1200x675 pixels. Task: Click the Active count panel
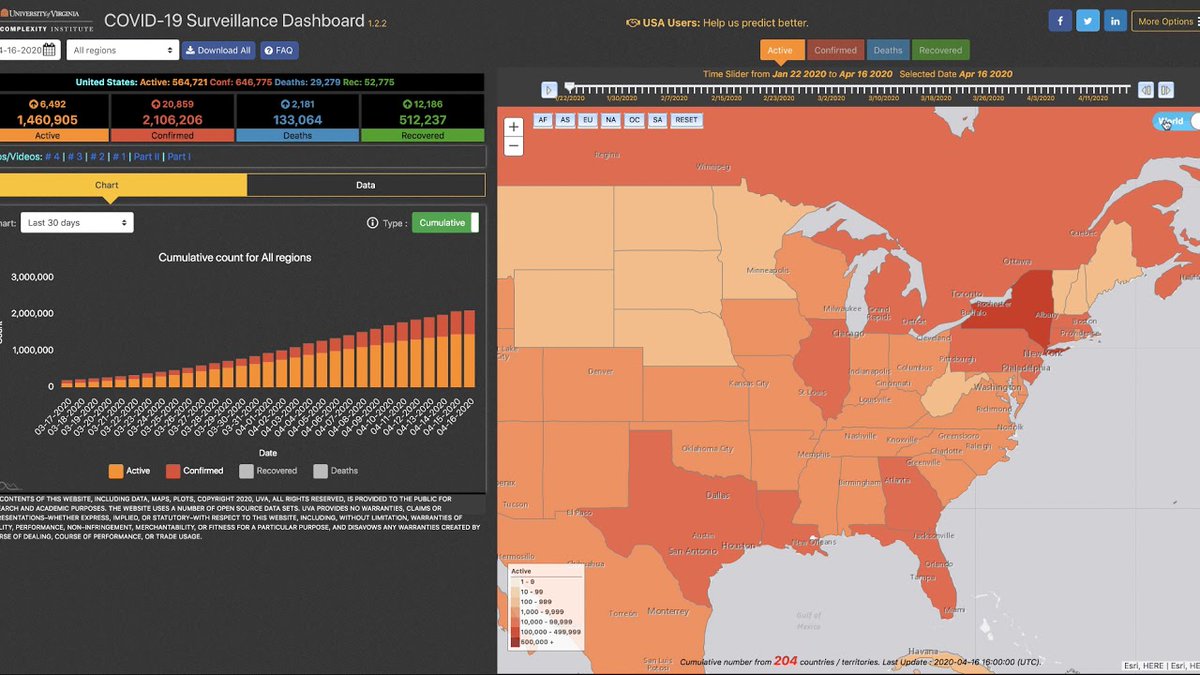(x=52, y=119)
